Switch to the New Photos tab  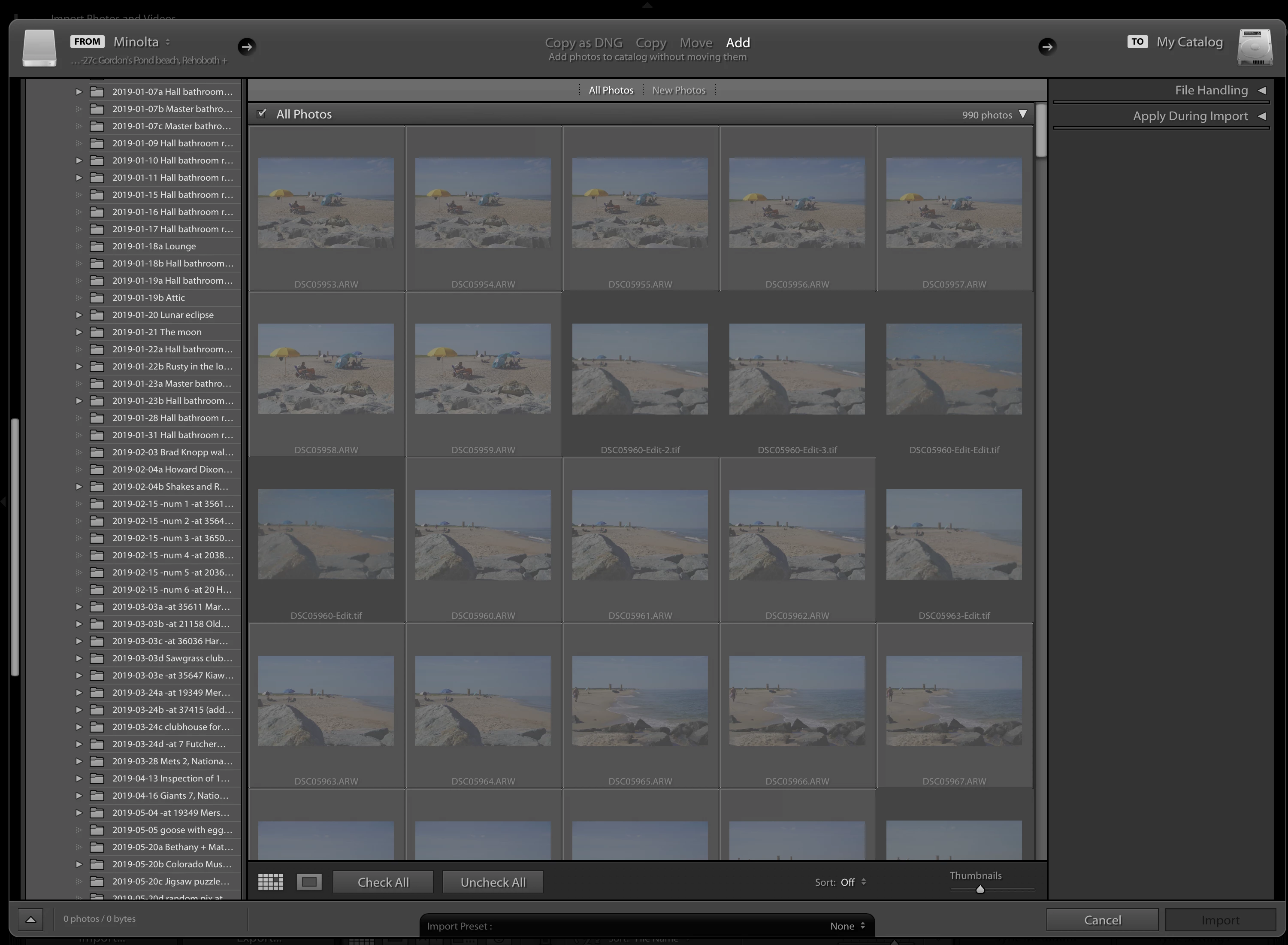coord(678,90)
